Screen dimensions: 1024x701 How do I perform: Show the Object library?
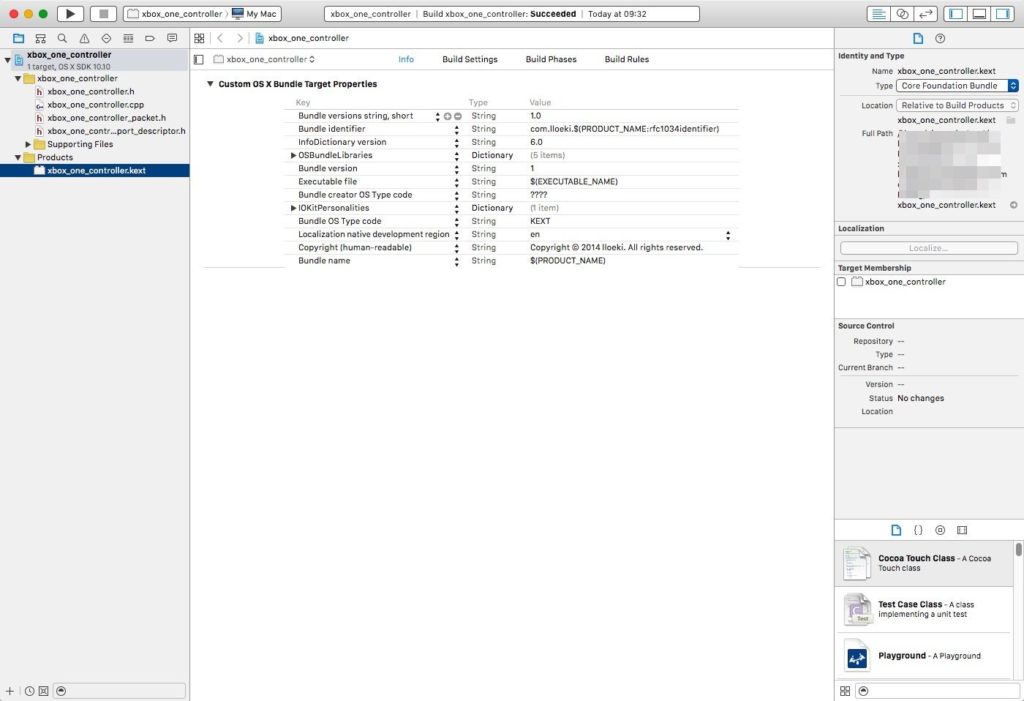tap(940, 530)
